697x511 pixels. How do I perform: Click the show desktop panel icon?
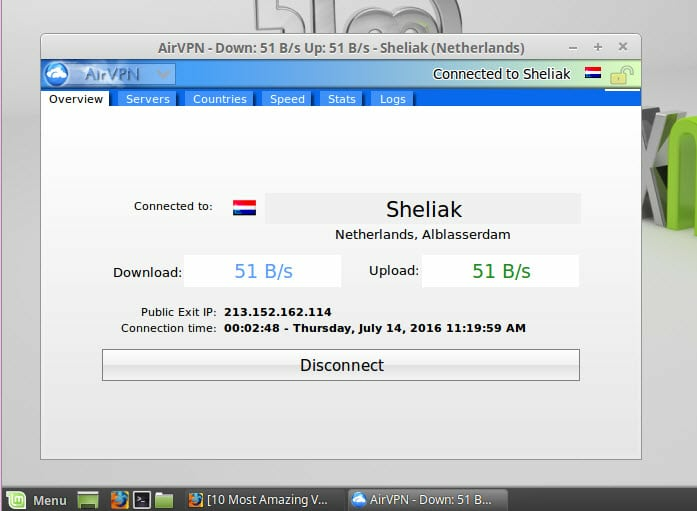pos(88,500)
